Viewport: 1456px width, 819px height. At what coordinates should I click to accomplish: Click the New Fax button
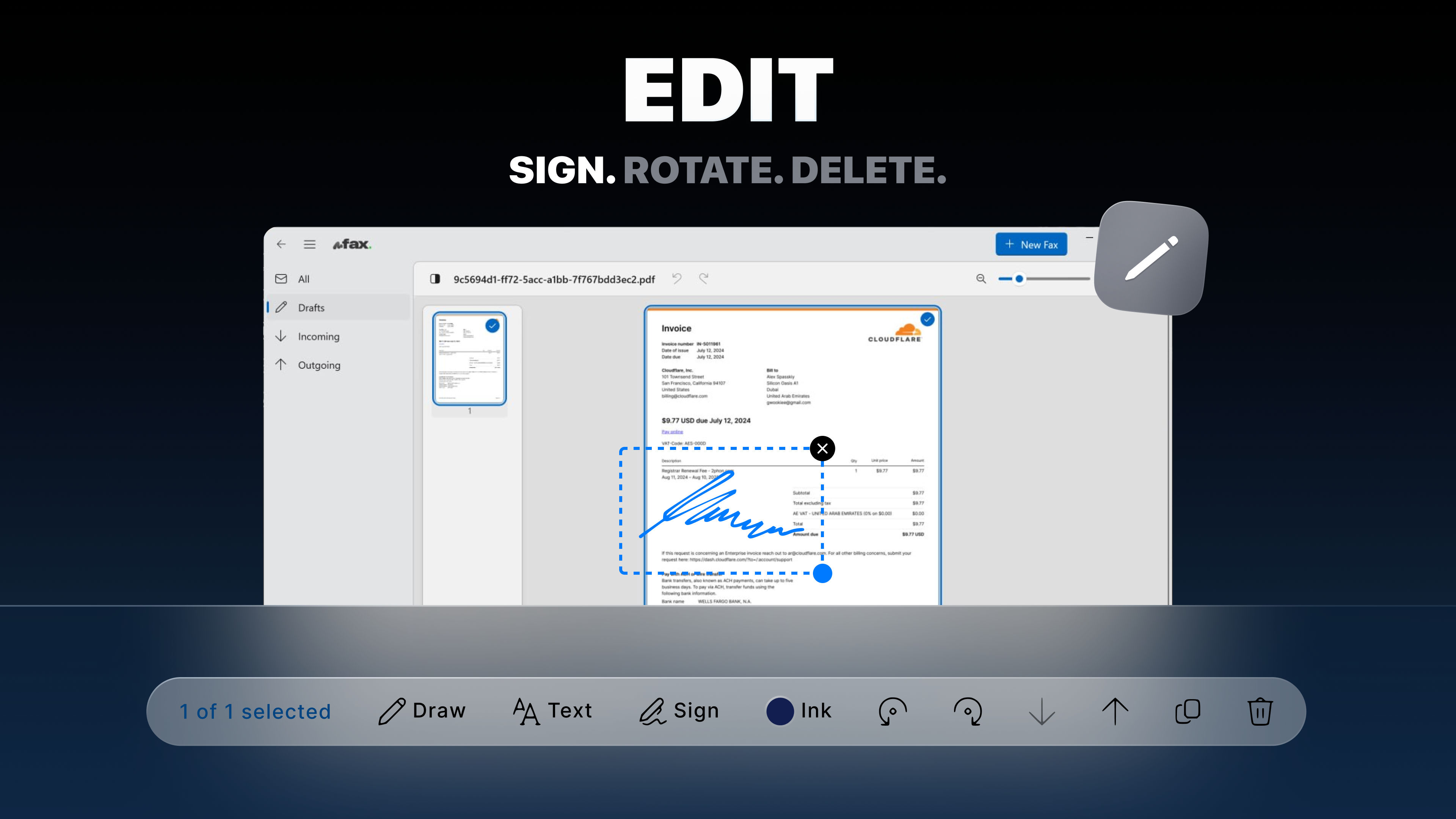tap(1031, 244)
